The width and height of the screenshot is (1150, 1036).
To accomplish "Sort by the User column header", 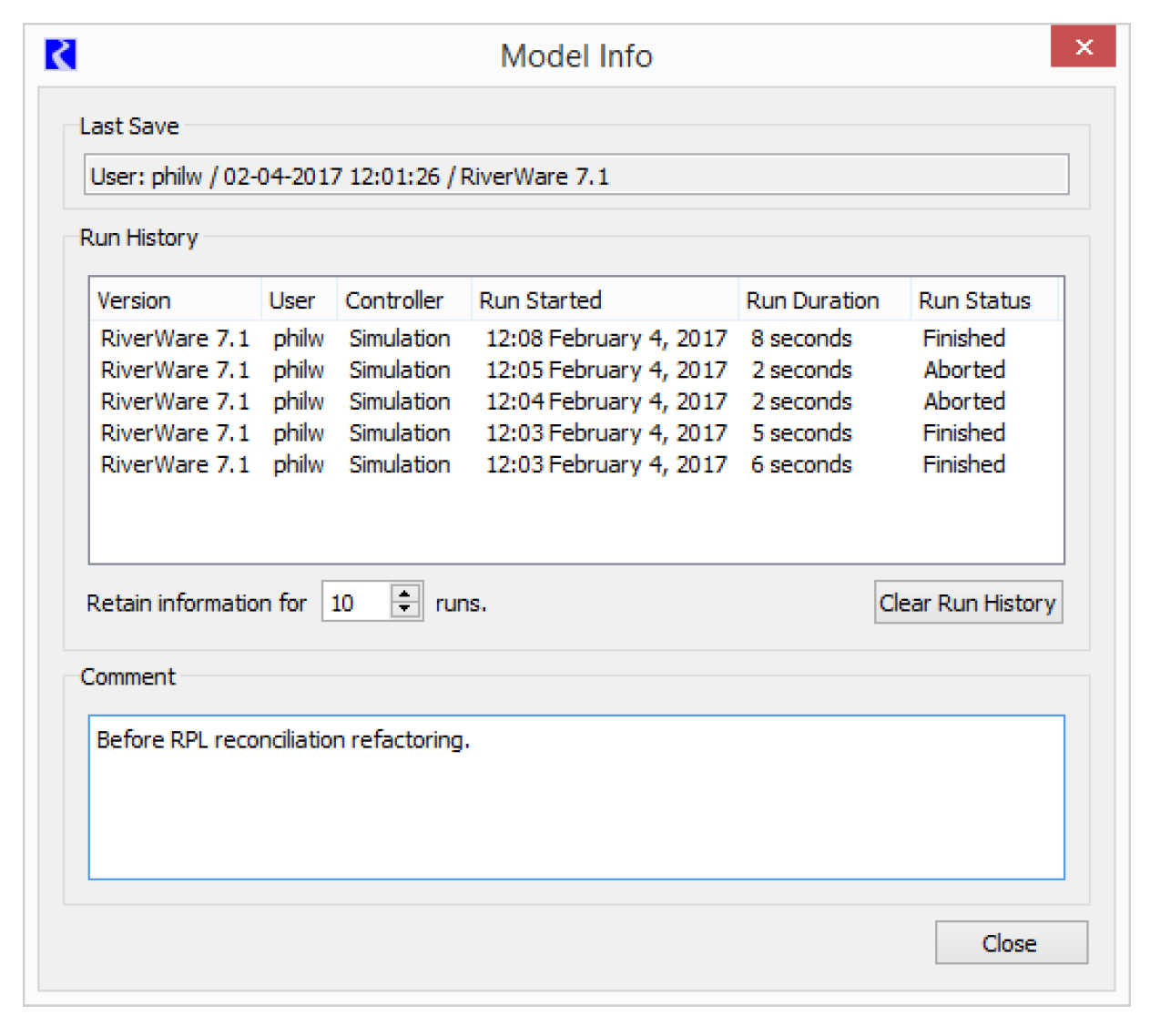I will pos(299,300).
